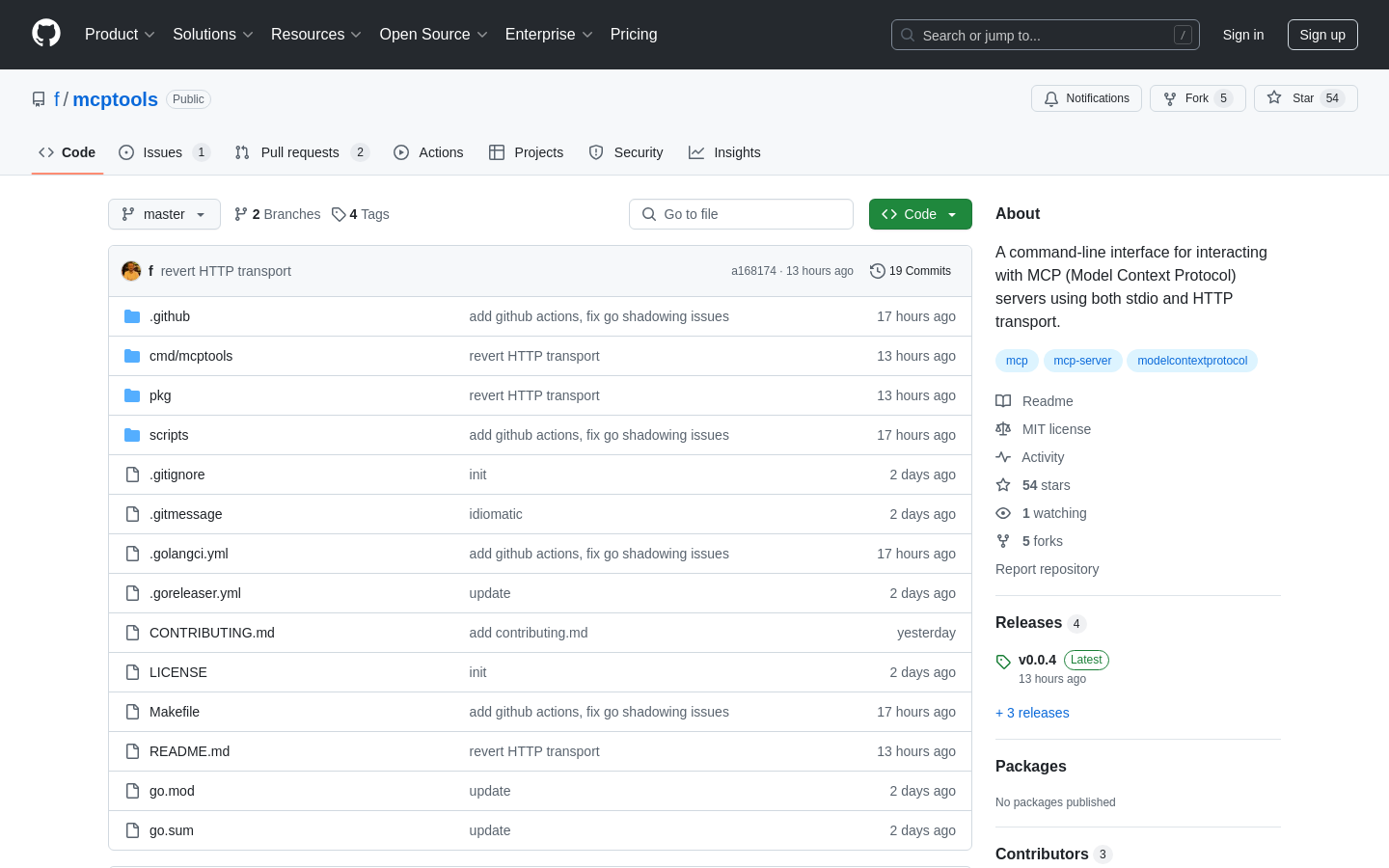Viewport: 1389px width, 868px height.
Task: Click the CONTRIBUTING.md file icon
Action: tap(132, 633)
